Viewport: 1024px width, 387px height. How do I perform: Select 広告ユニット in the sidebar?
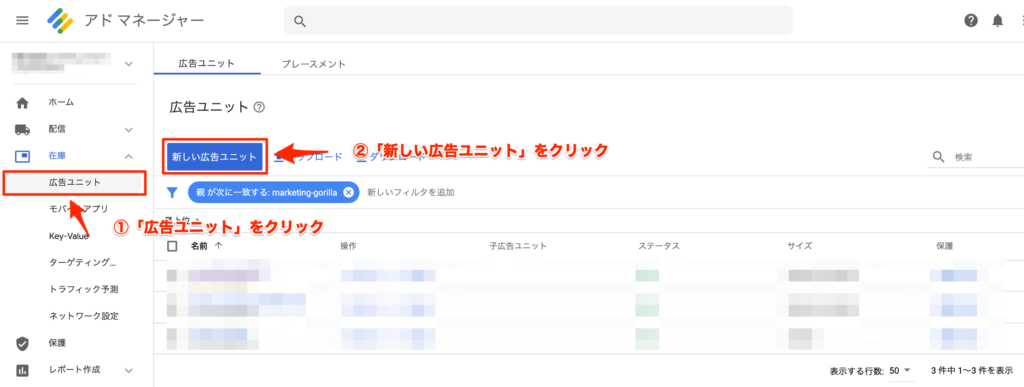(74, 183)
